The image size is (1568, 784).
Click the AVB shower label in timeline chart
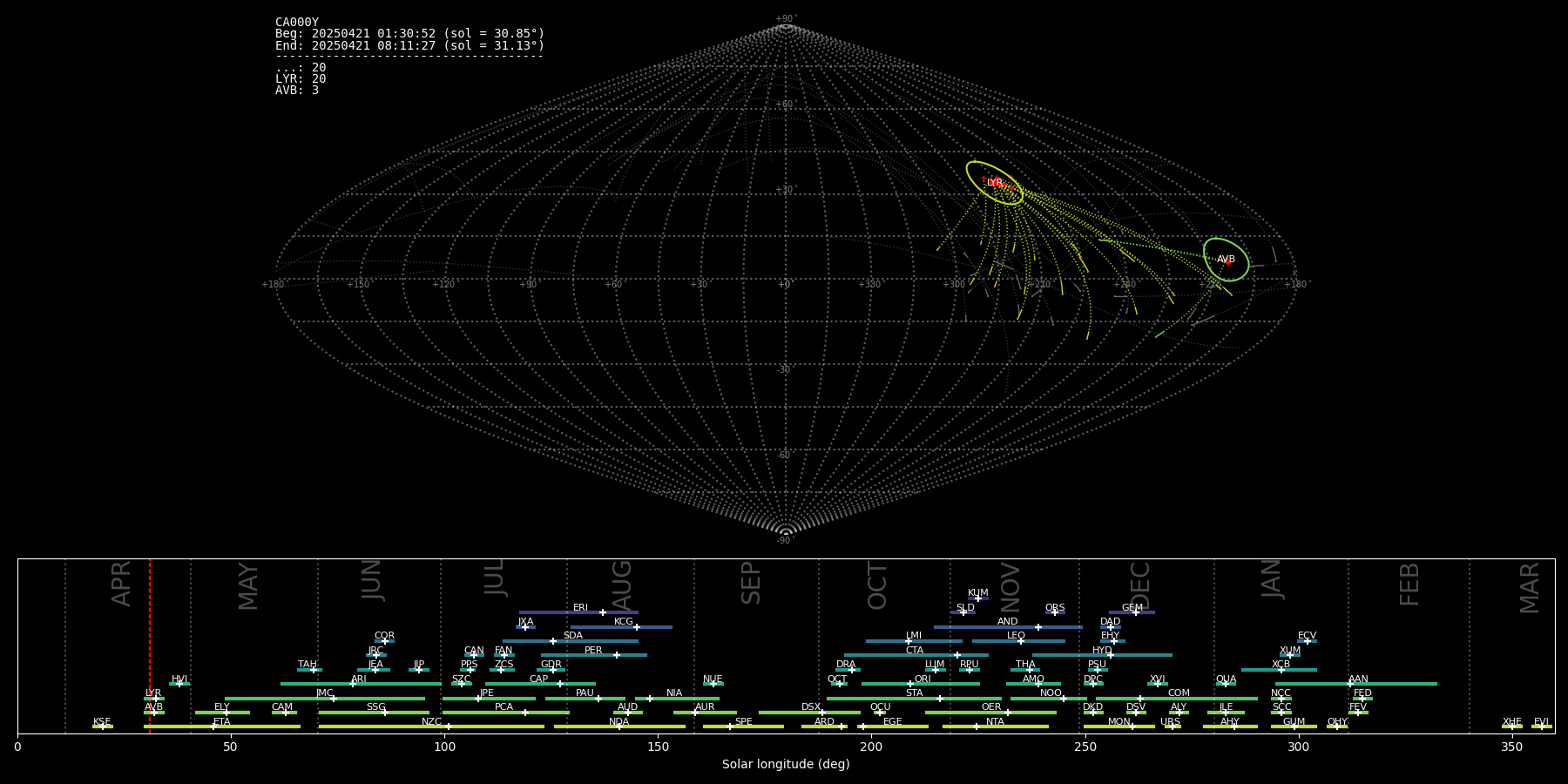pos(153,707)
